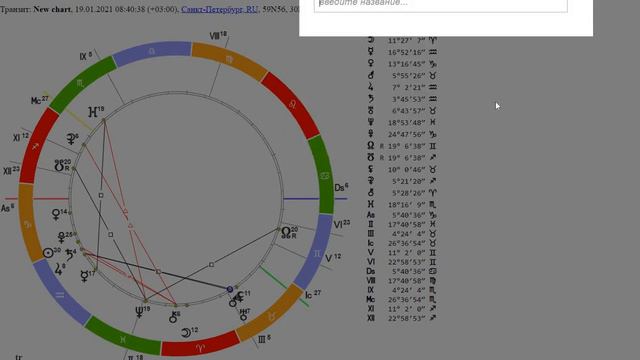
Task: Click the Mars symbol in the positions table
Action: 371,75
